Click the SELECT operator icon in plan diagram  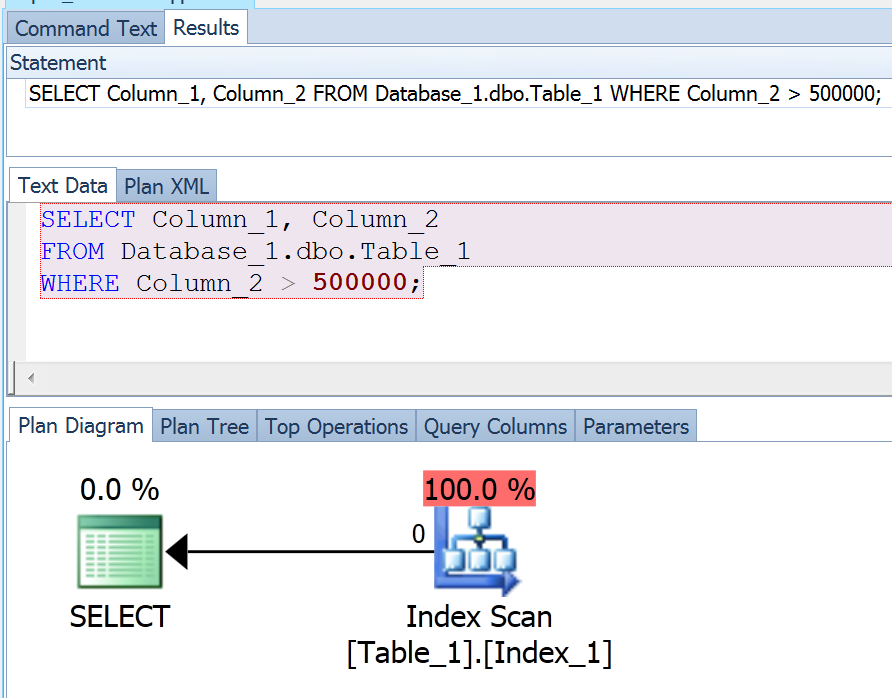click(119, 551)
